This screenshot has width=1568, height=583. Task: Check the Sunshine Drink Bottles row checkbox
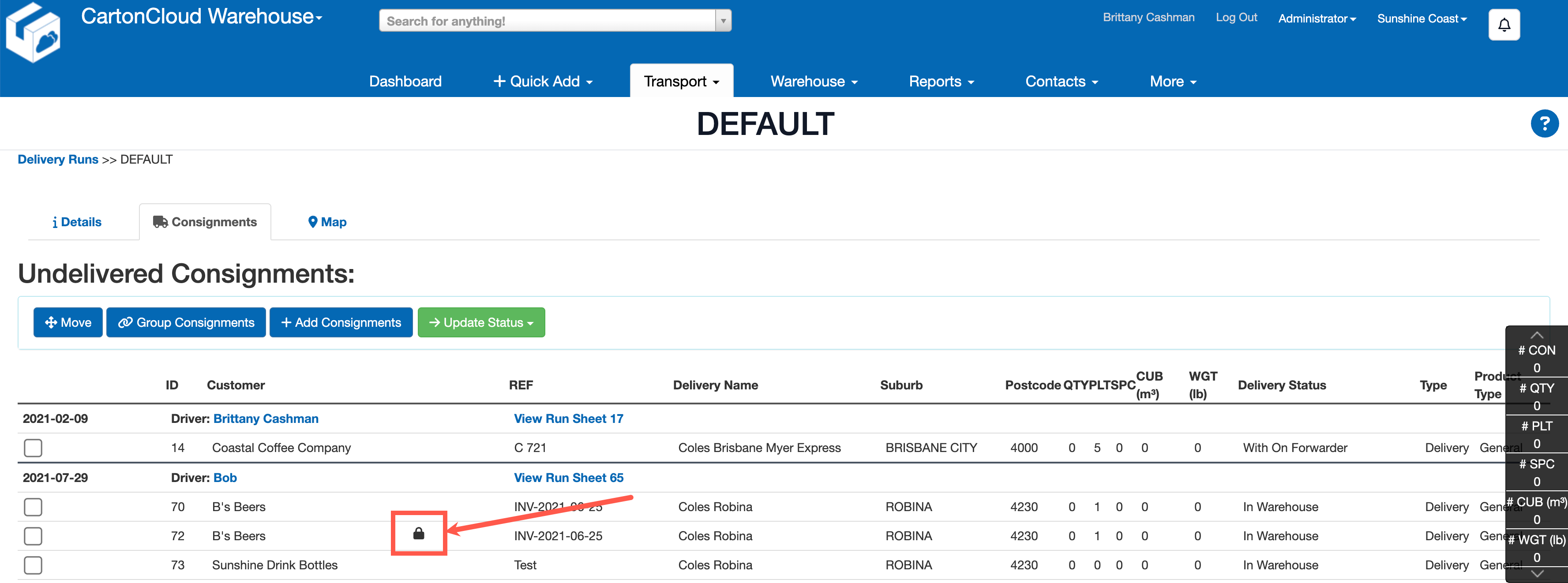(33, 565)
